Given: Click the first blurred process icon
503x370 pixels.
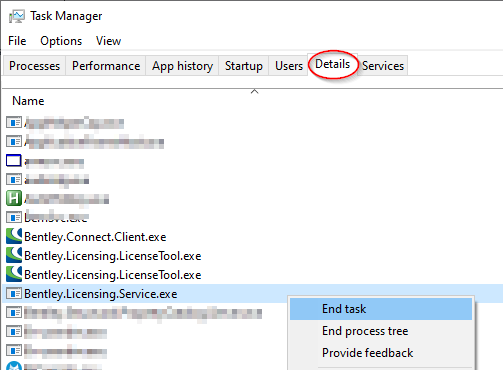Looking at the screenshot, I should tap(14, 122).
